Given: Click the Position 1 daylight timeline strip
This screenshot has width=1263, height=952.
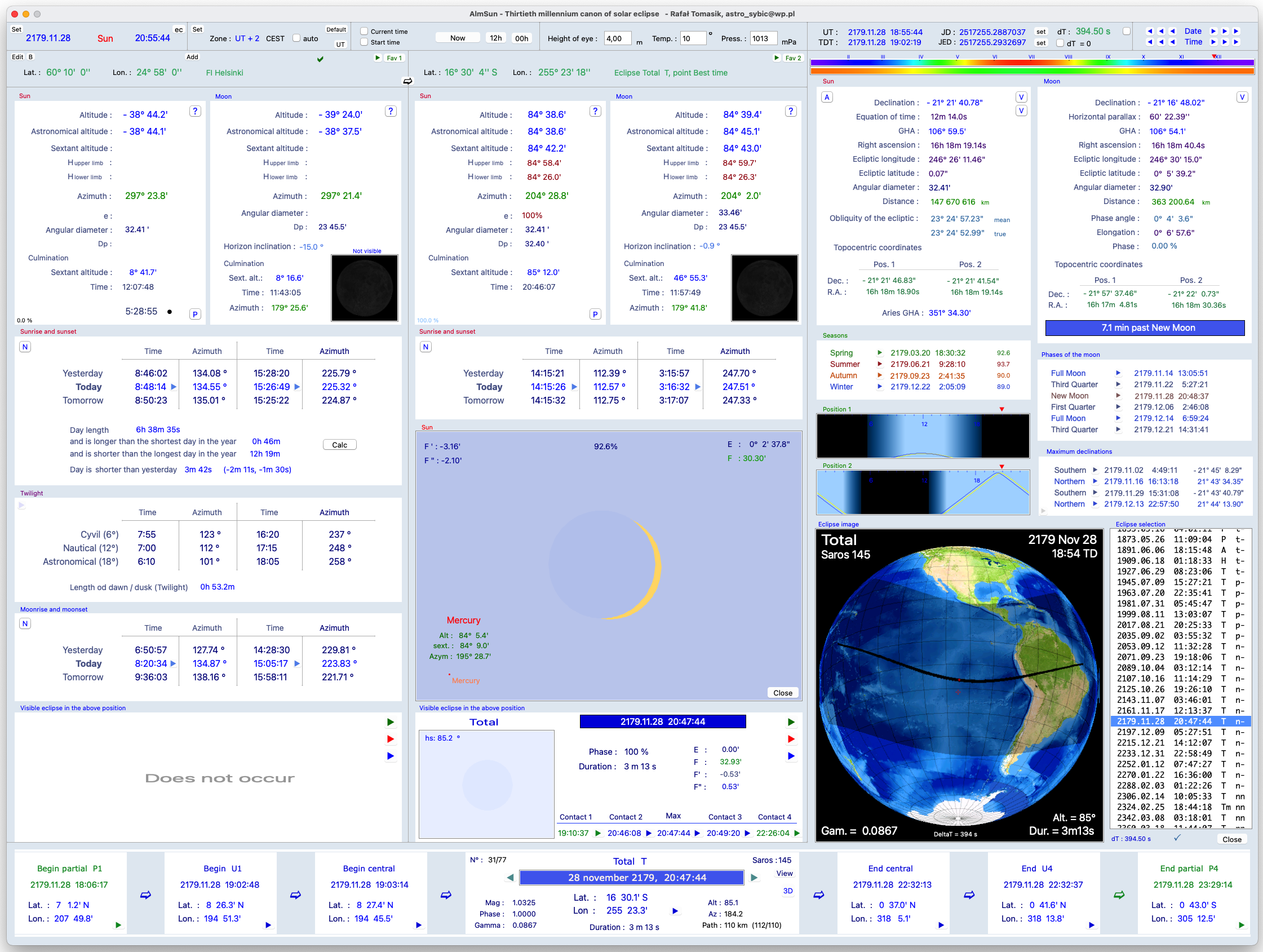Looking at the screenshot, I should pyautogui.click(x=923, y=436).
